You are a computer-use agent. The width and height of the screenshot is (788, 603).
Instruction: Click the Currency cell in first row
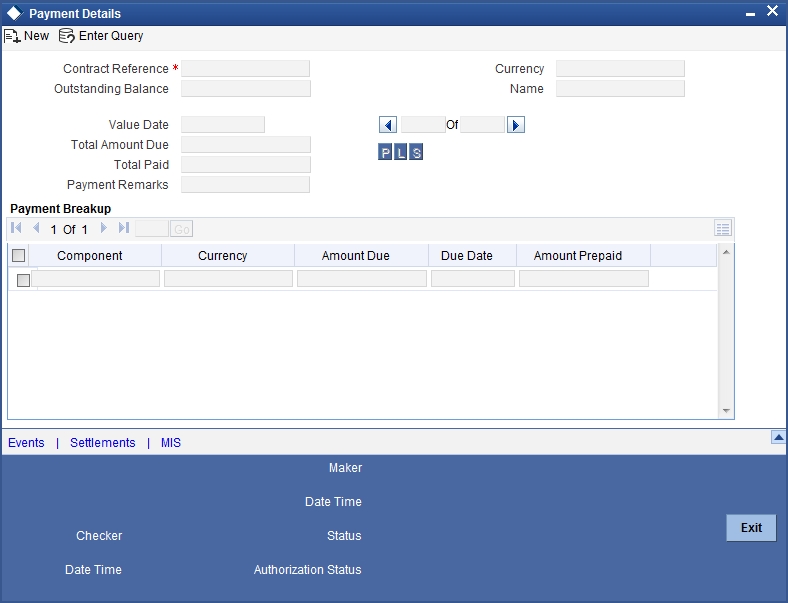(228, 278)
